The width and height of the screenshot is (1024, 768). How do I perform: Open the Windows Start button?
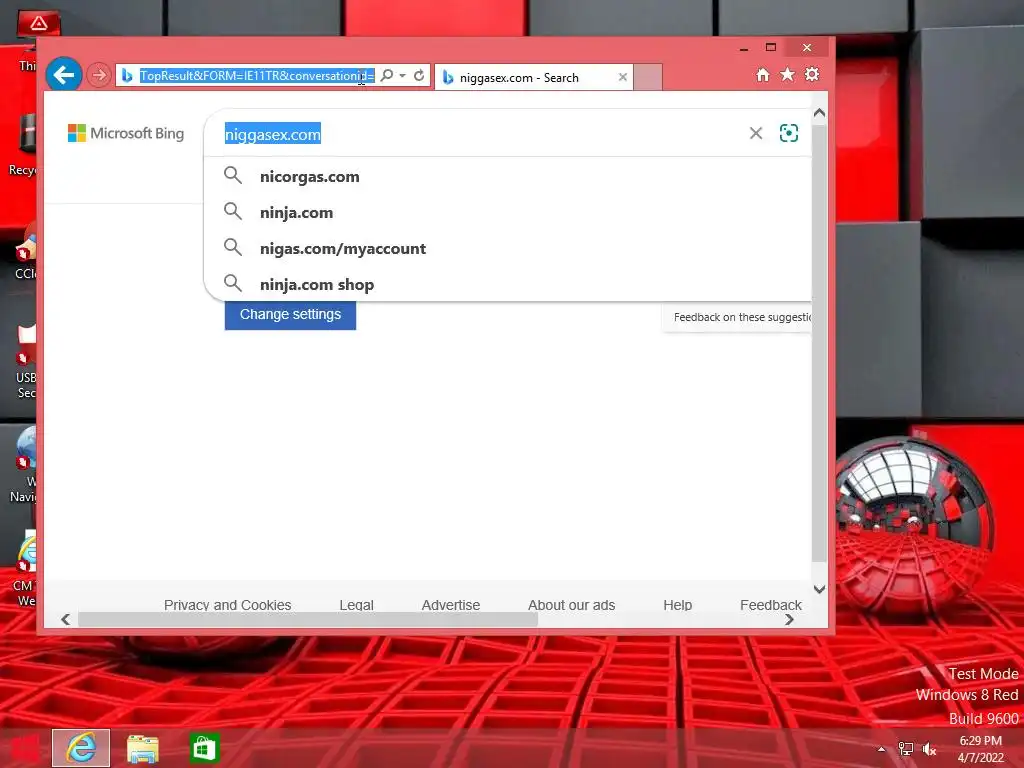(24, 748)
